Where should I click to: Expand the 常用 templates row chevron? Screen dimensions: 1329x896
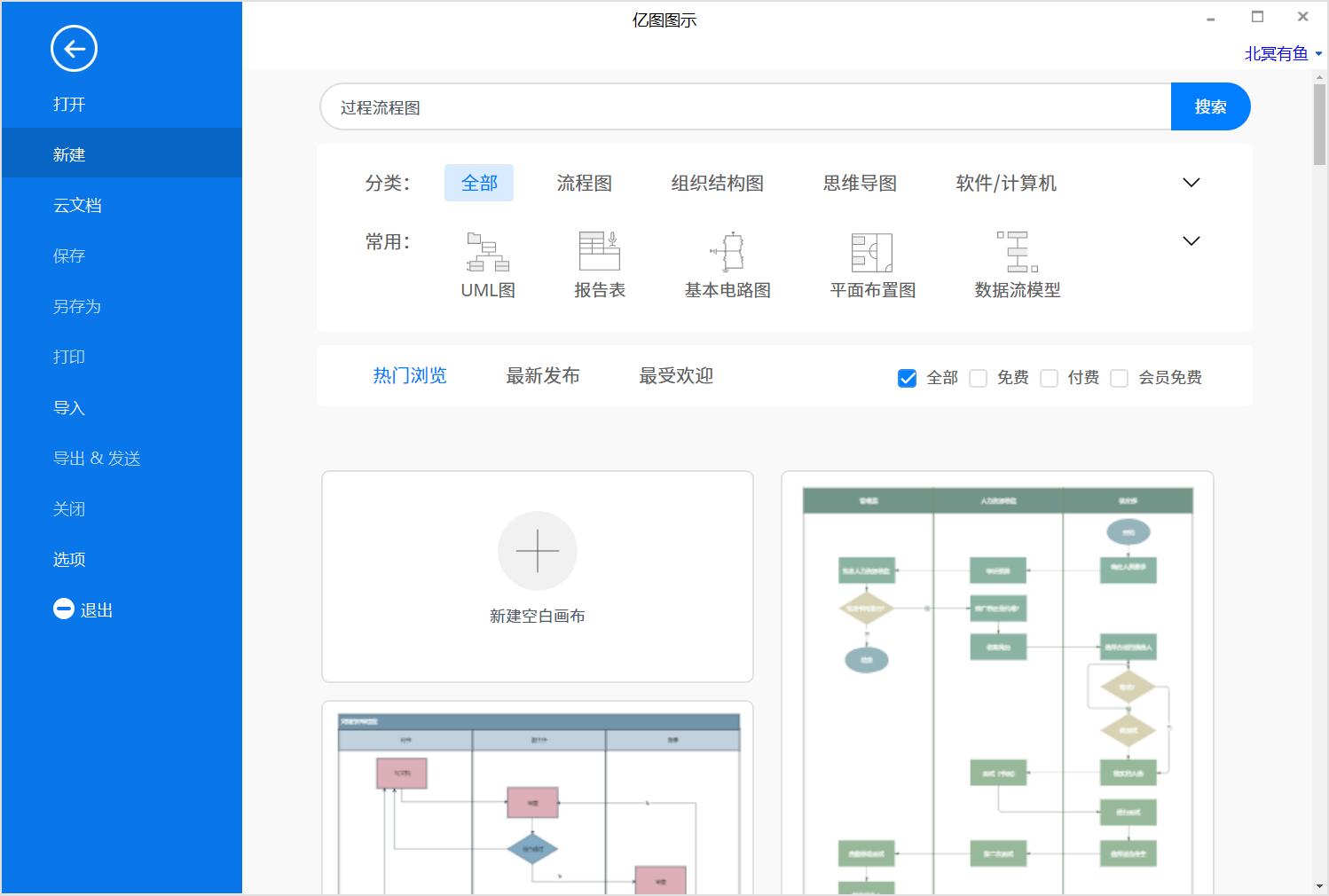1191,240
